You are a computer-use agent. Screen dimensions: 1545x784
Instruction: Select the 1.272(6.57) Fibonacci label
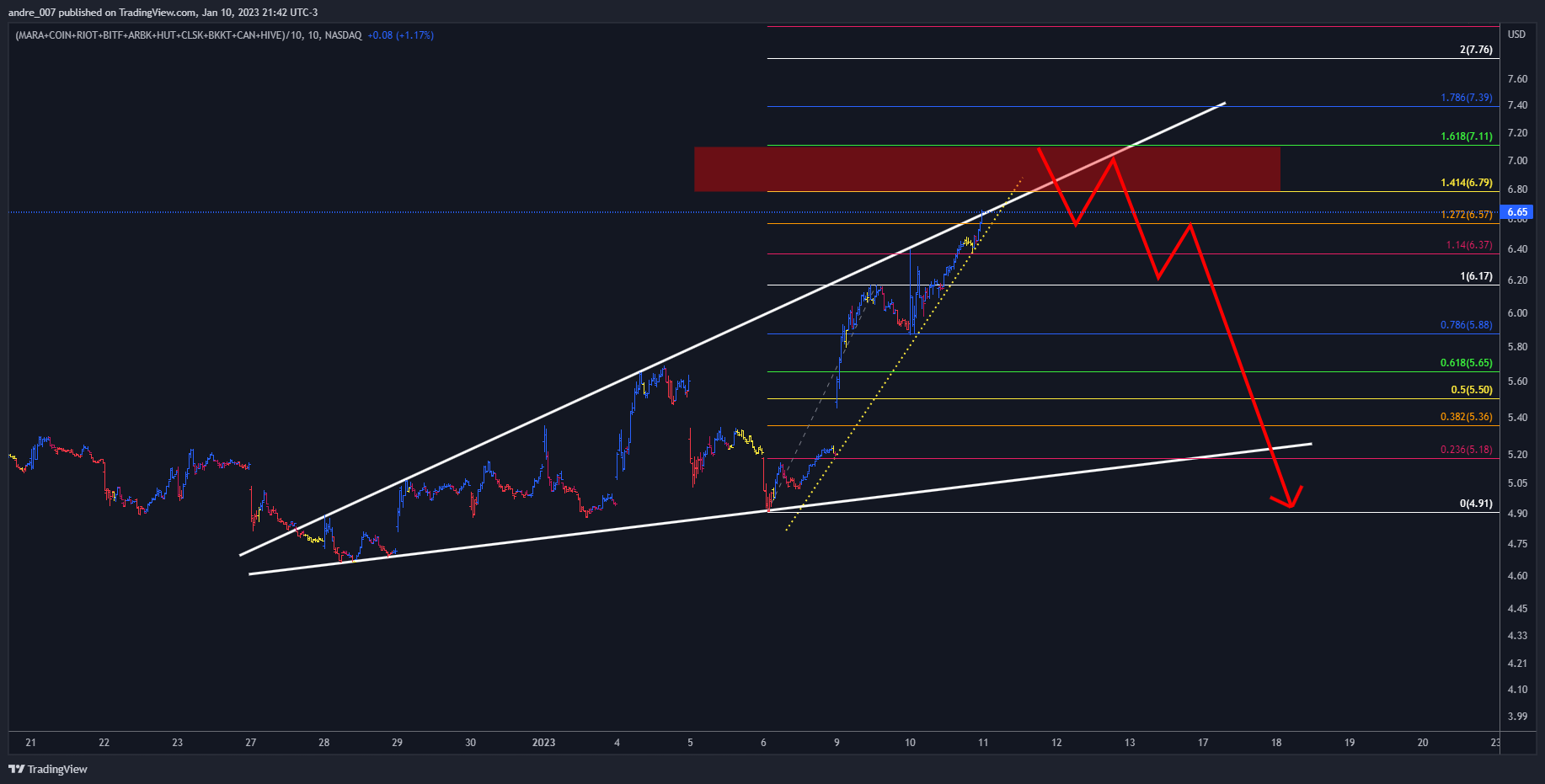pyautogui.click(x=1466, y=215)
